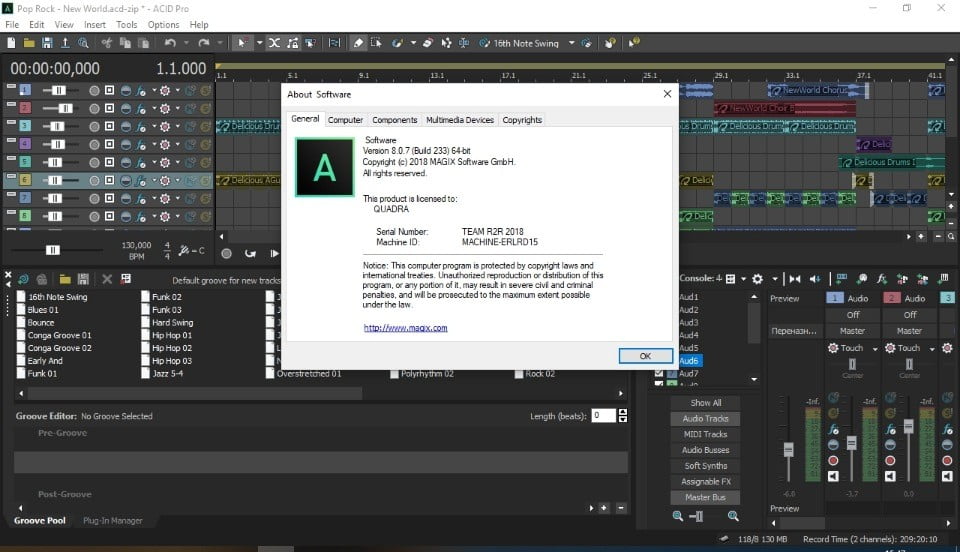Select the Draw pencil tool
The width and height of the screenshot is (960, 552).
[x=358, y=43]
